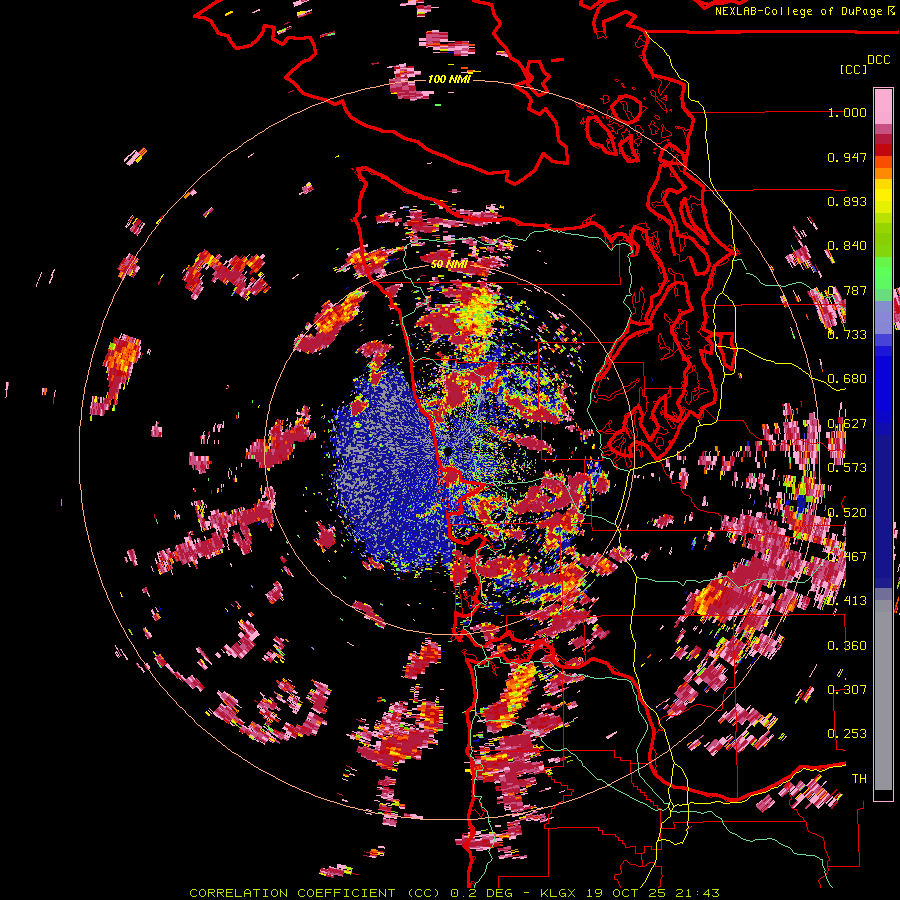Viewport: 900px width, 900px height.
Task: Pick the periwinkle light-blue swatch on color bar
Action: (x=883, y=317)
